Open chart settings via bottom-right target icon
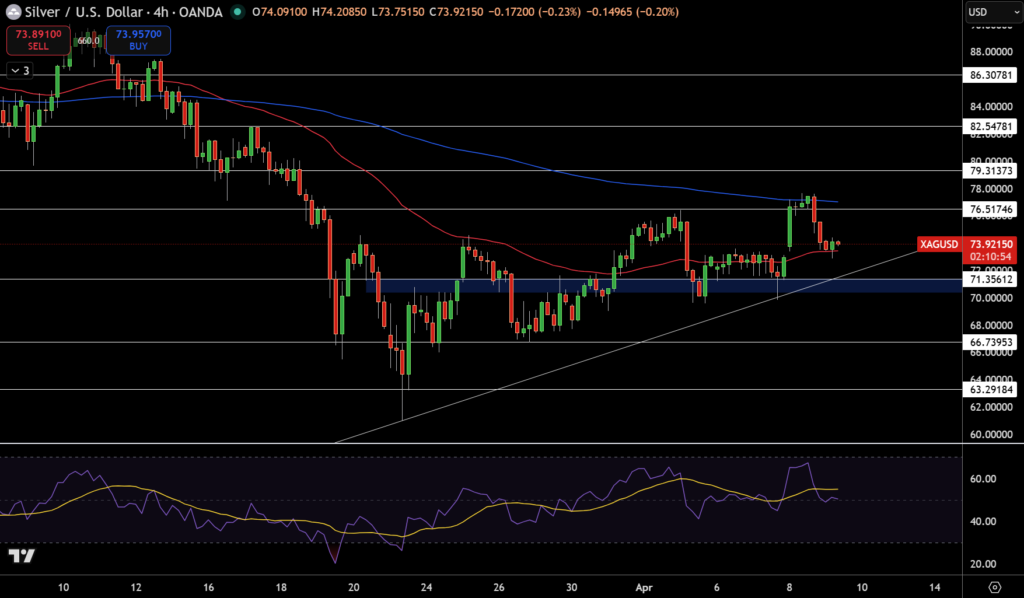 (993, 587)
